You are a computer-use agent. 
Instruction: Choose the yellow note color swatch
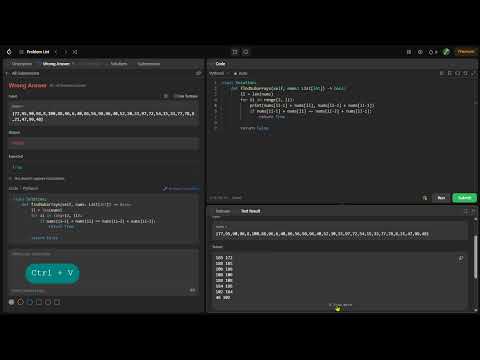tap(20, 302)
